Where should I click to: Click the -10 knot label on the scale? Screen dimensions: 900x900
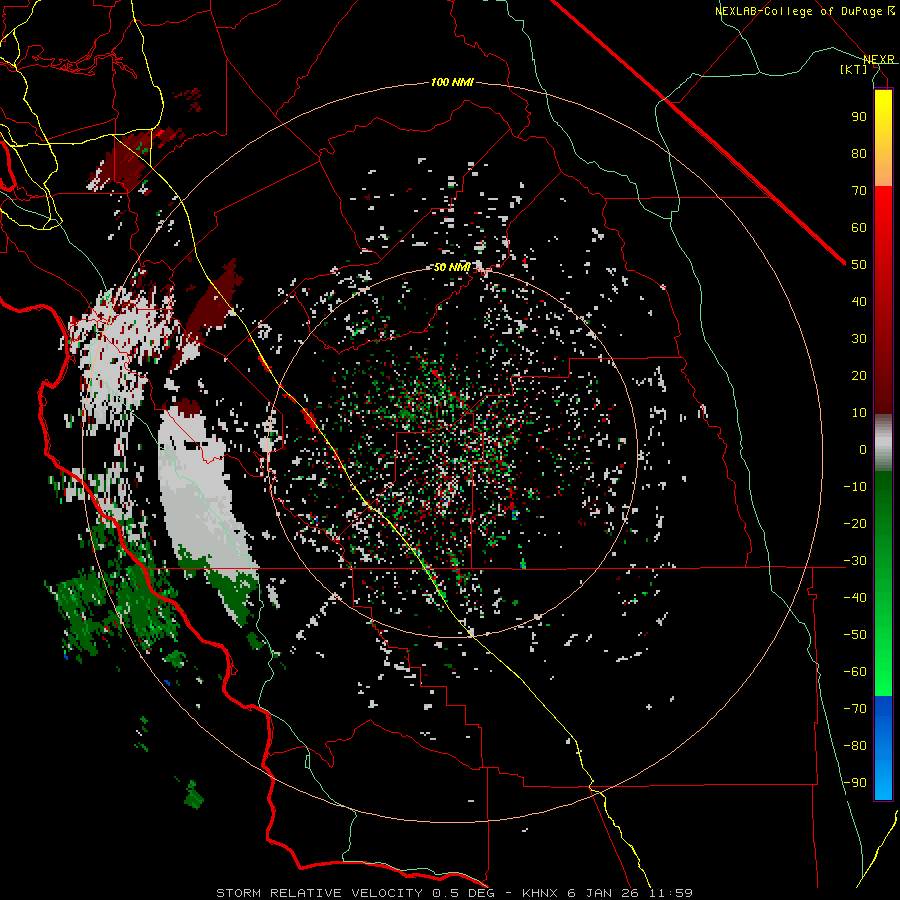point(855,487)
